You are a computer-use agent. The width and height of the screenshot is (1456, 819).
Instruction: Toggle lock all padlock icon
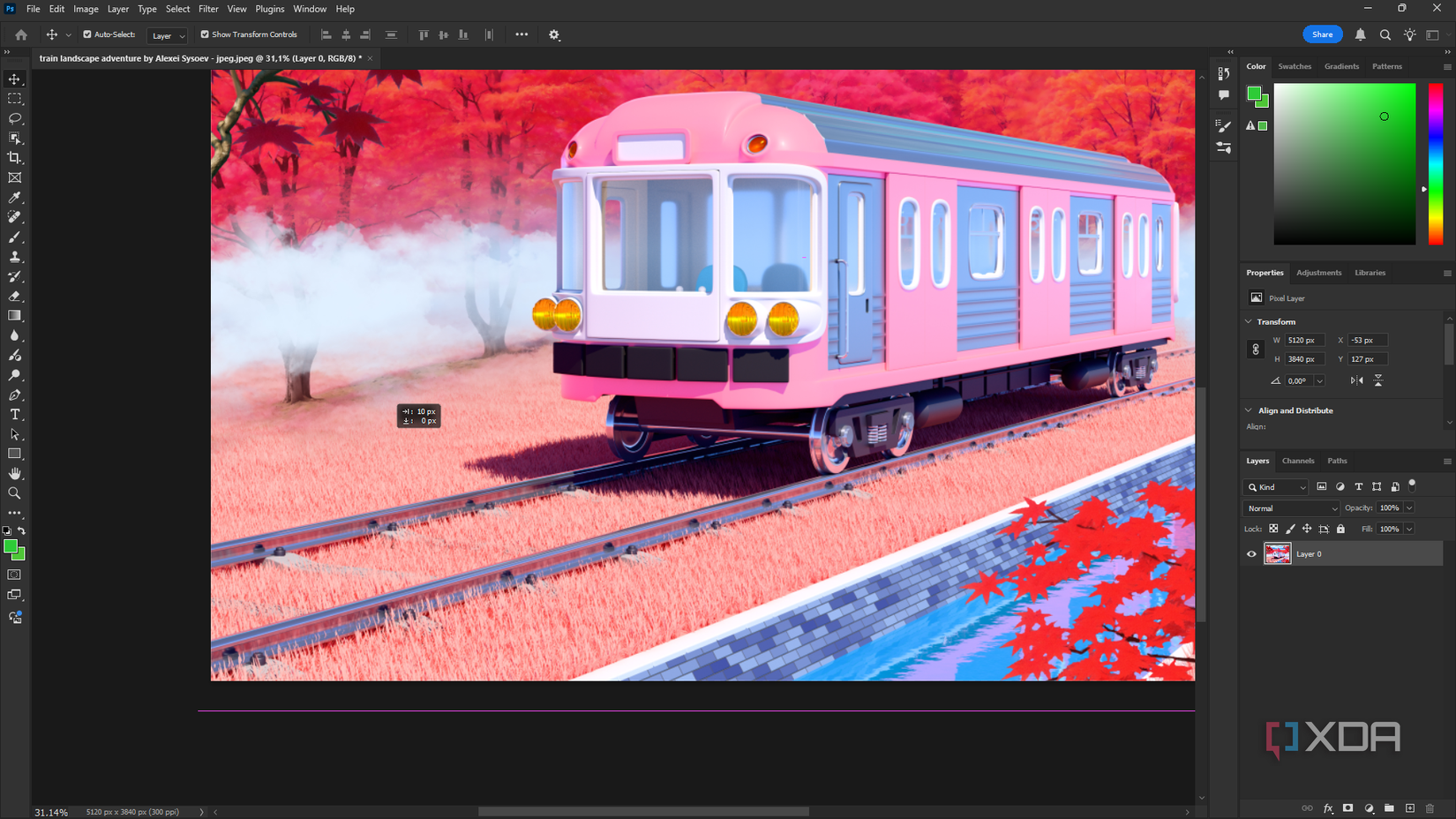point(1340,529)
